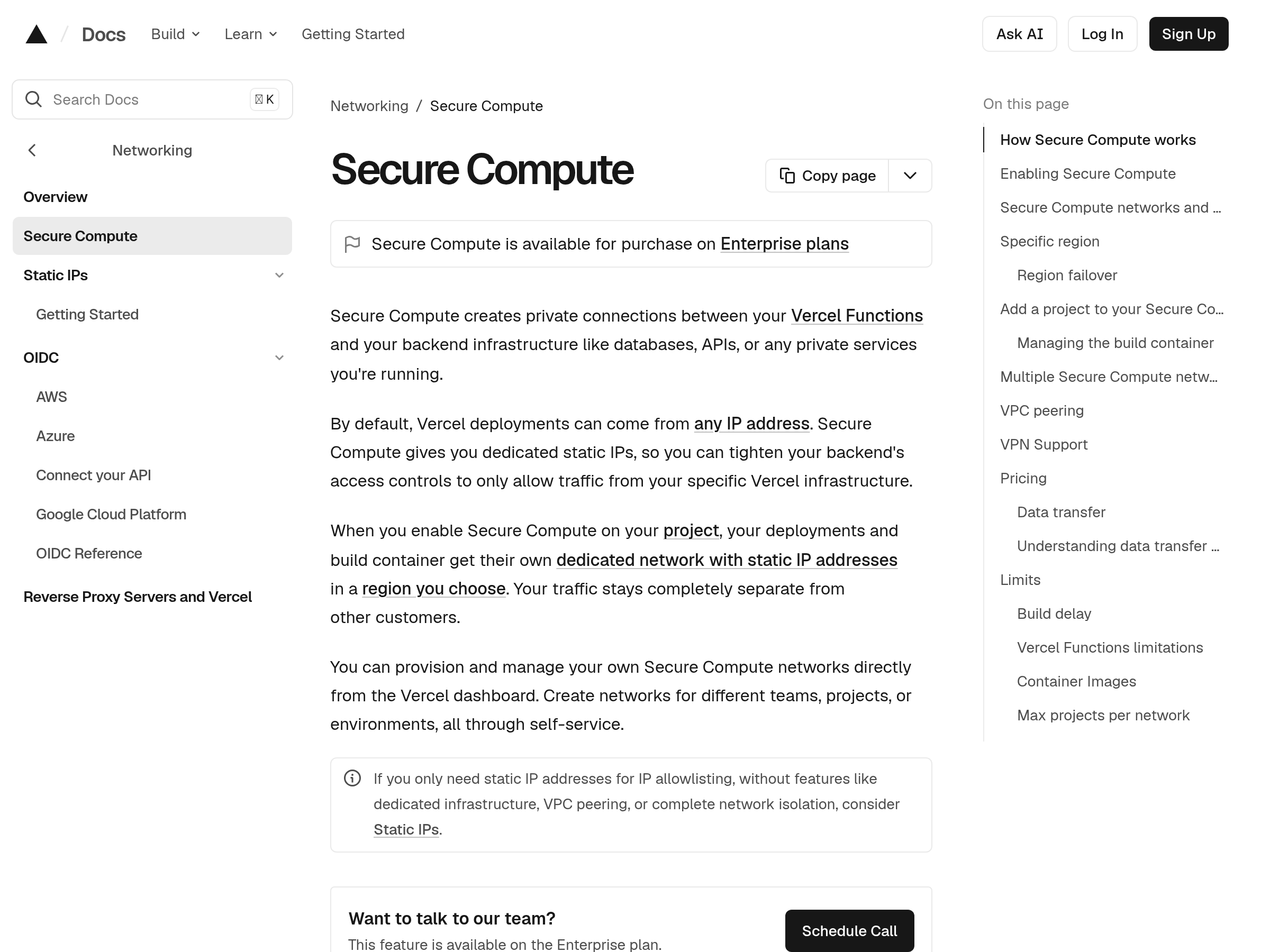Click the copy icon in Copy page
The width and height of the screenshot is (1270, 952).
click(787, 176)
